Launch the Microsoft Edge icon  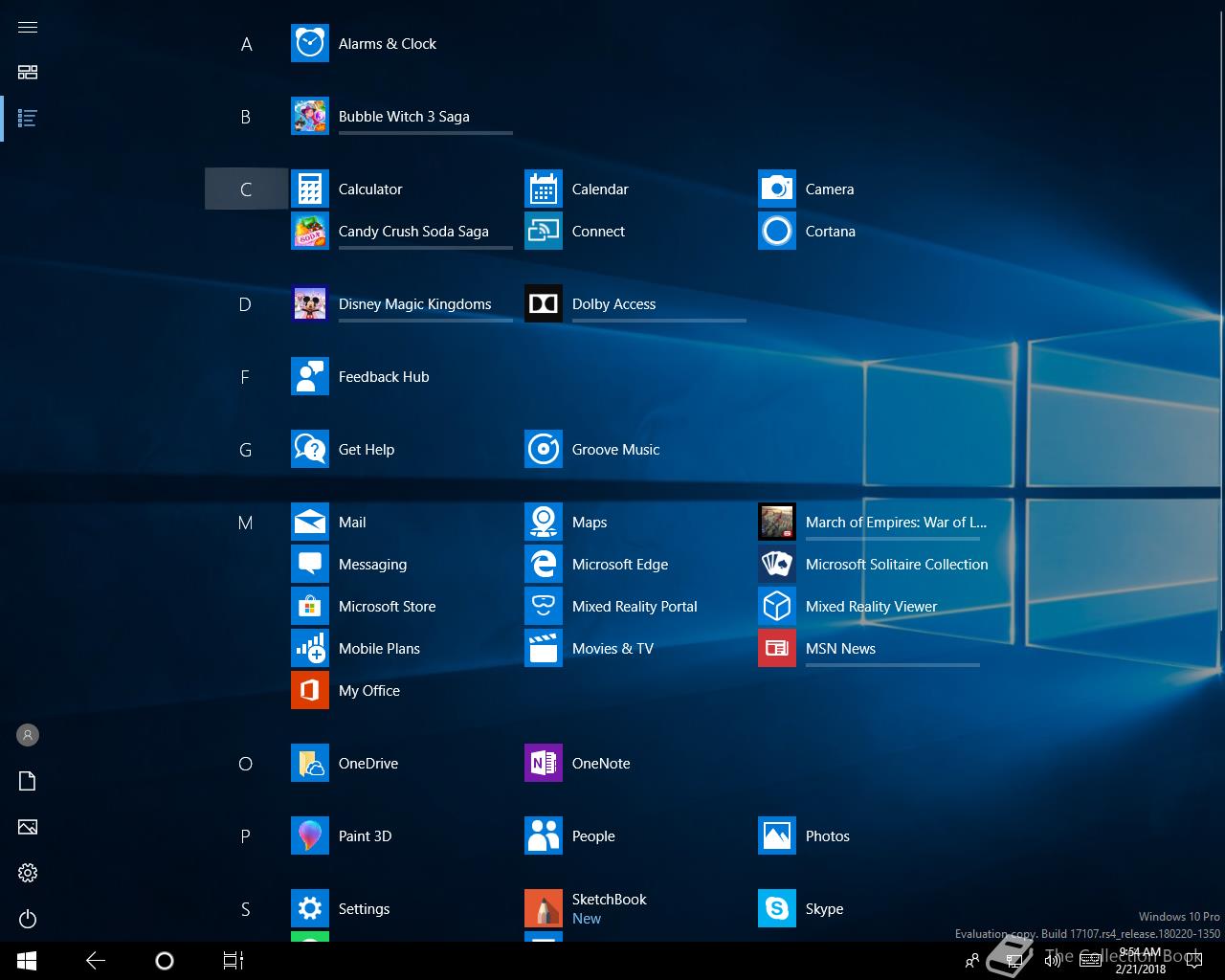(x=544, y=565)
